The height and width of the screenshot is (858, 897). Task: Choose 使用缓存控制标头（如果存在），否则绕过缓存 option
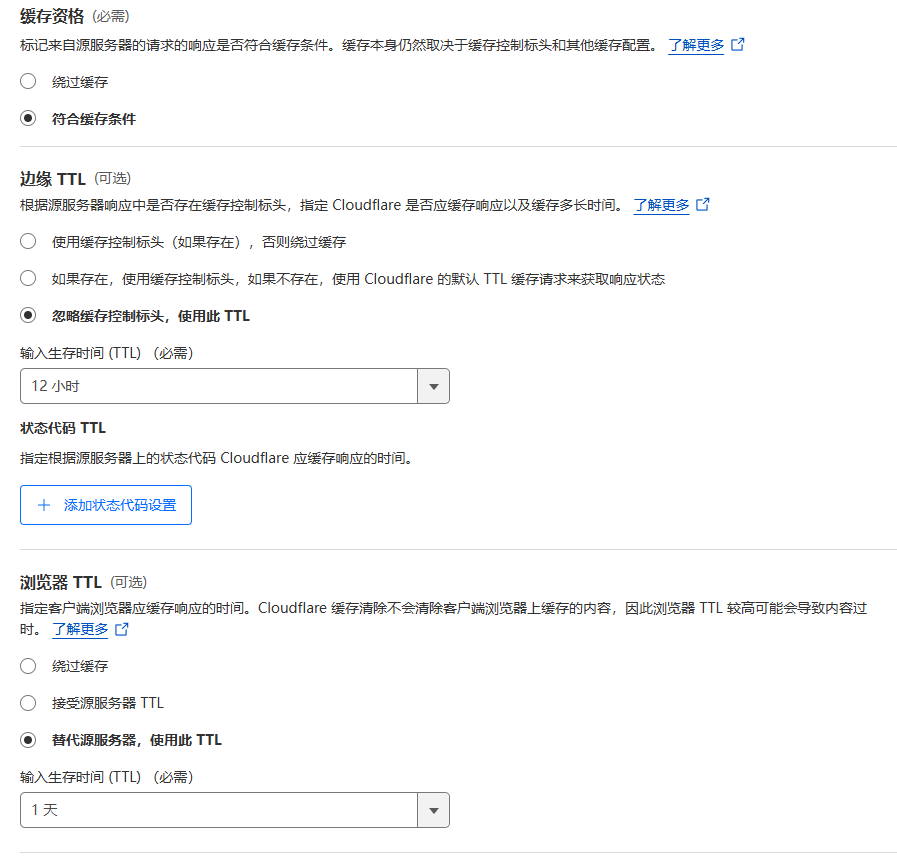click(x=28, y=242)
